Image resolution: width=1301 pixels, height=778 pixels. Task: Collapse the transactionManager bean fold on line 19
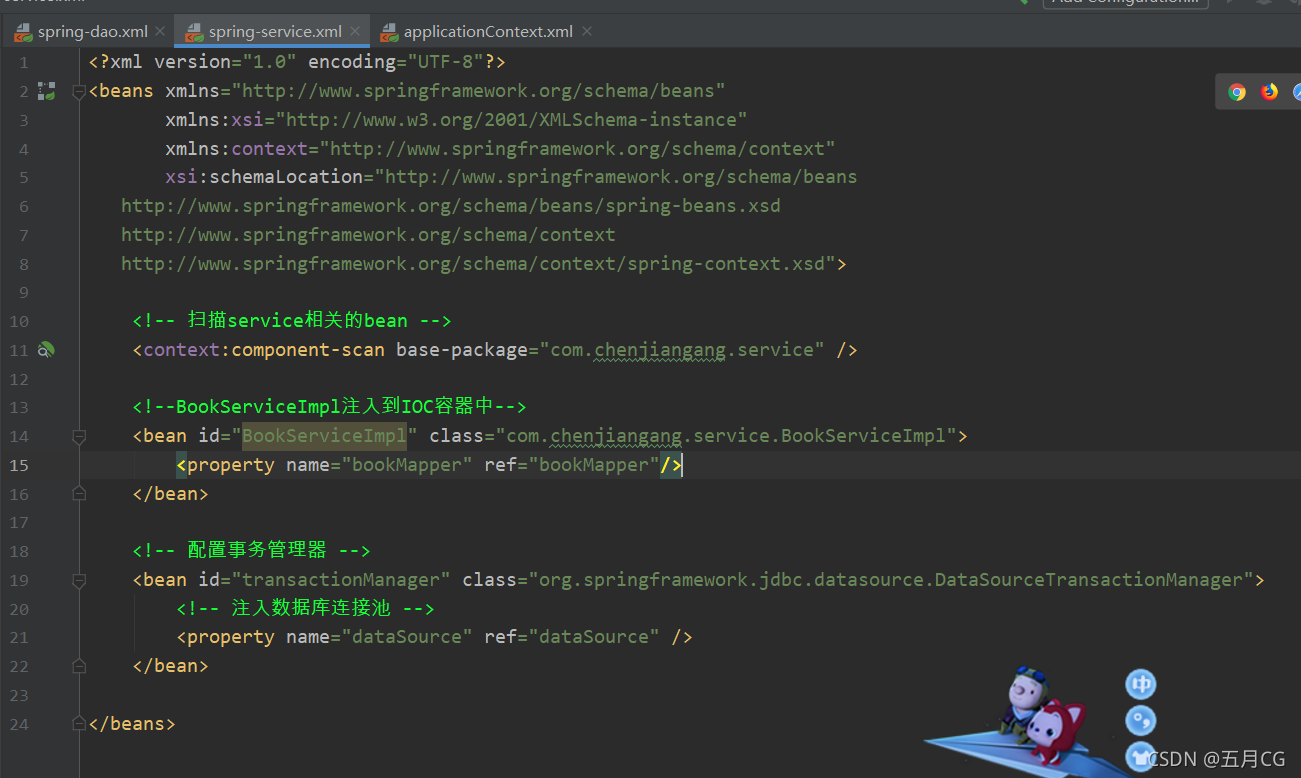pos(79,580)
